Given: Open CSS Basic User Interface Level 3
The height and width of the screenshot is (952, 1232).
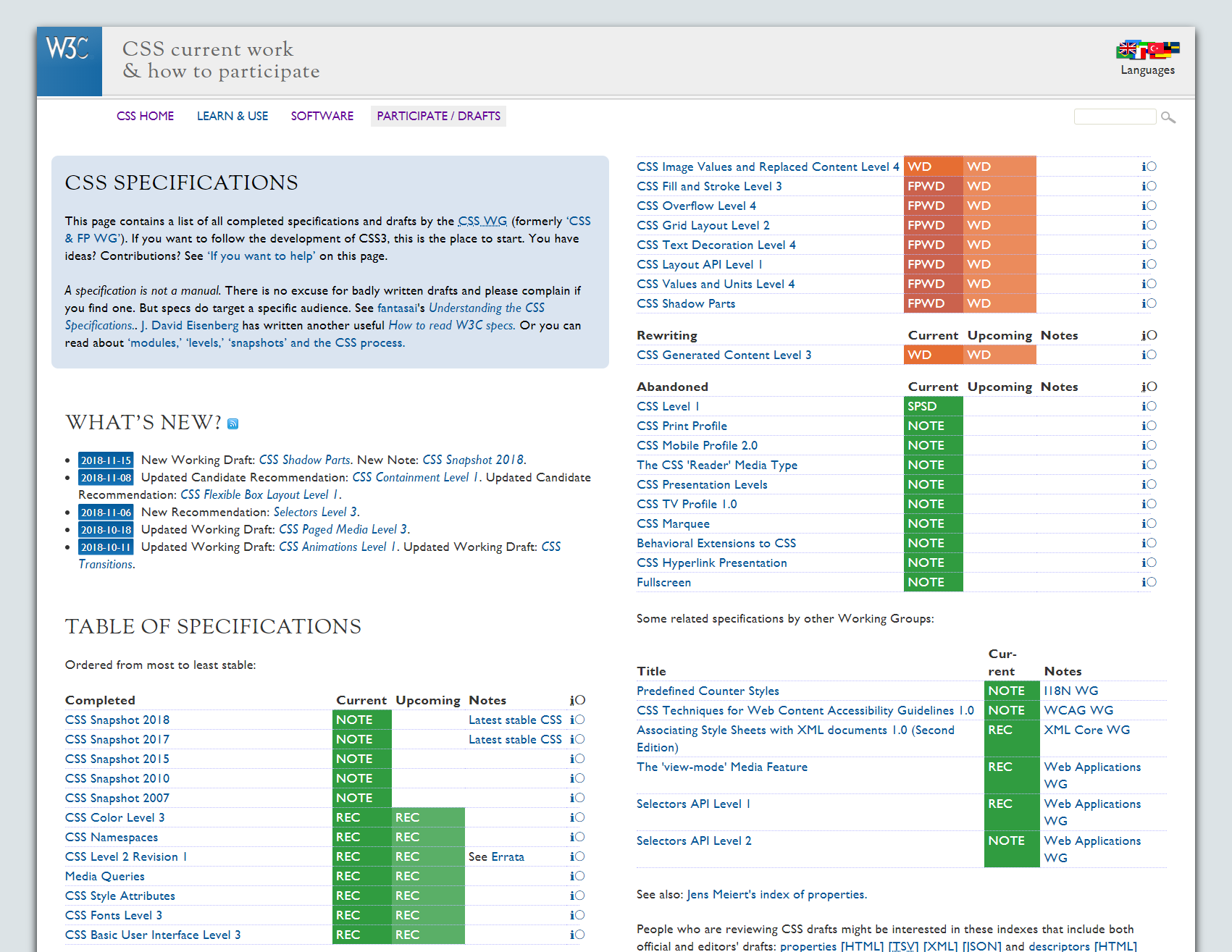Looking at the screenshot, I should pyautogui.click(x=153, y=935).
